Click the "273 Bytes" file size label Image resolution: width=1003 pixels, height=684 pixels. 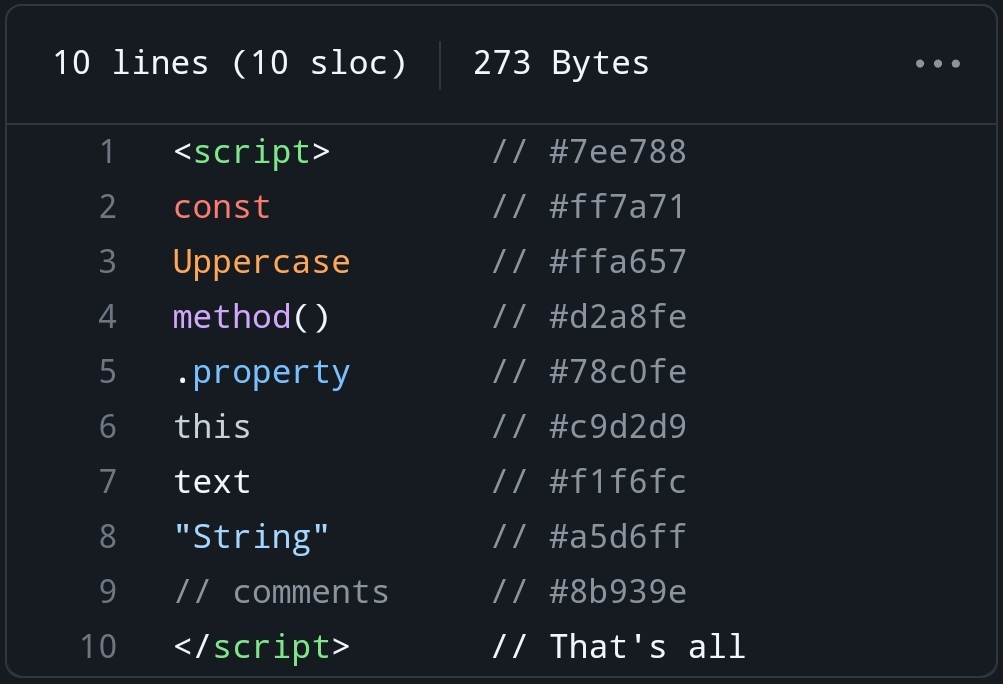click(x=560, y=63)
